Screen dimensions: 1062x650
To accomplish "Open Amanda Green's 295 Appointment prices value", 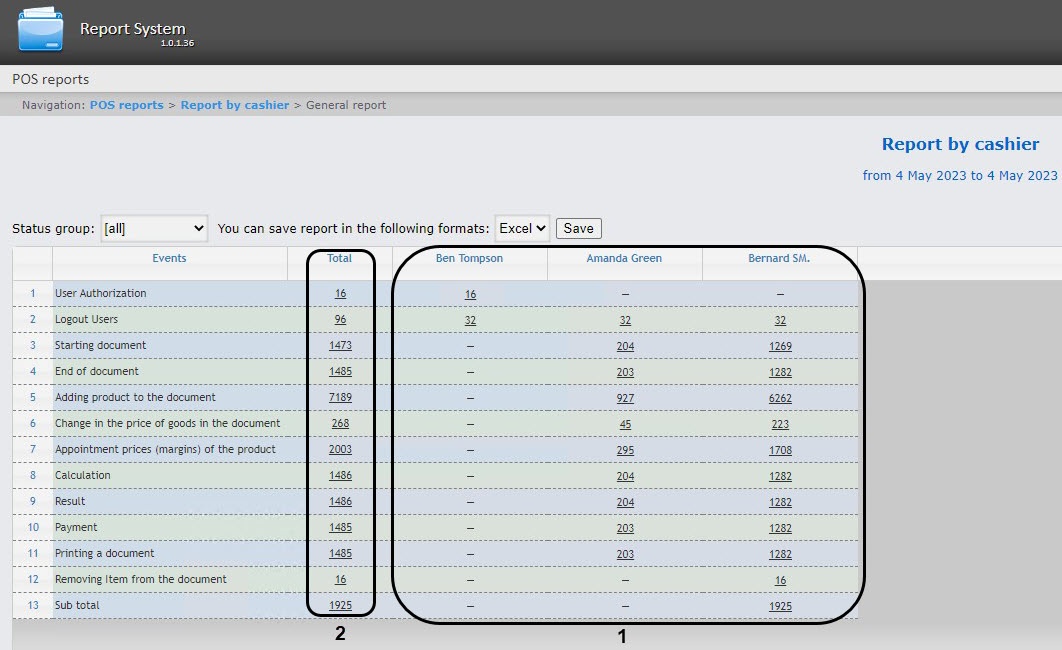I will coord(625,450).
